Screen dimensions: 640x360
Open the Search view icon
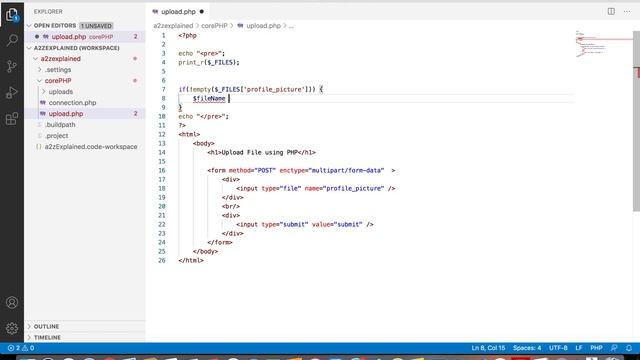(x=12, y=40)
